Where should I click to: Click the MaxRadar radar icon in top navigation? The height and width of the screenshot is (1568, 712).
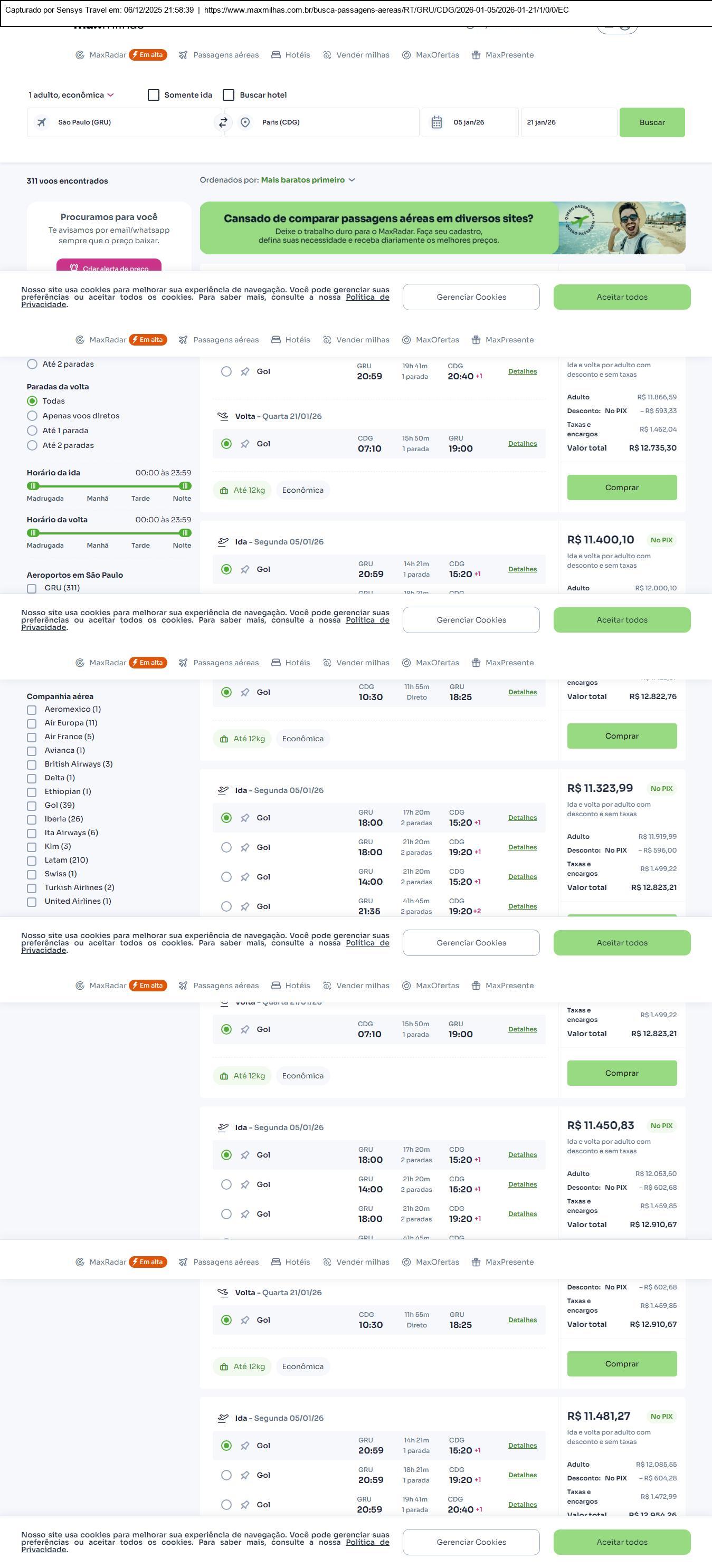click(80, 55)
